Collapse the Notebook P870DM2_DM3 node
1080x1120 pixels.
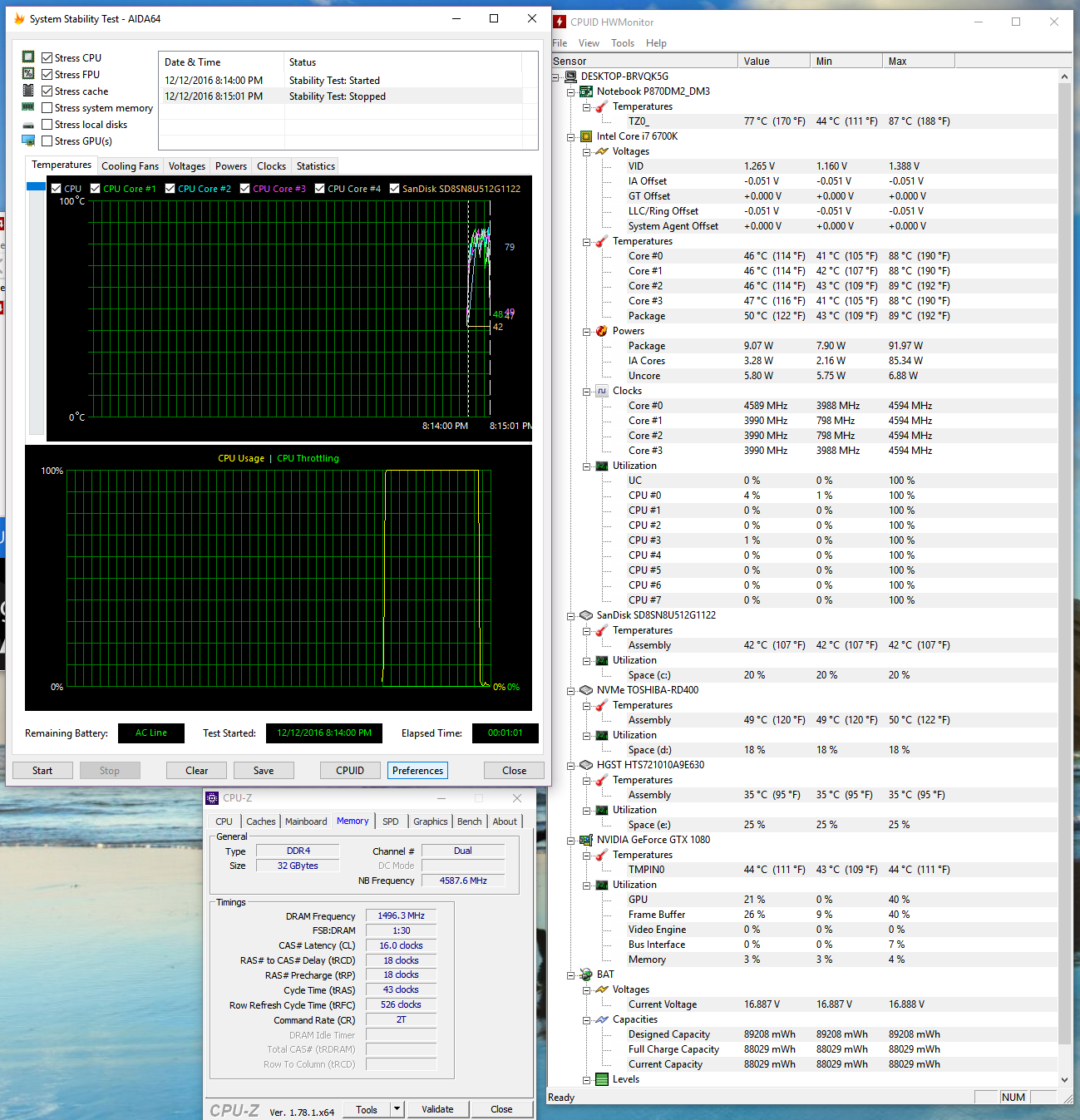click(x=571, y=91)
